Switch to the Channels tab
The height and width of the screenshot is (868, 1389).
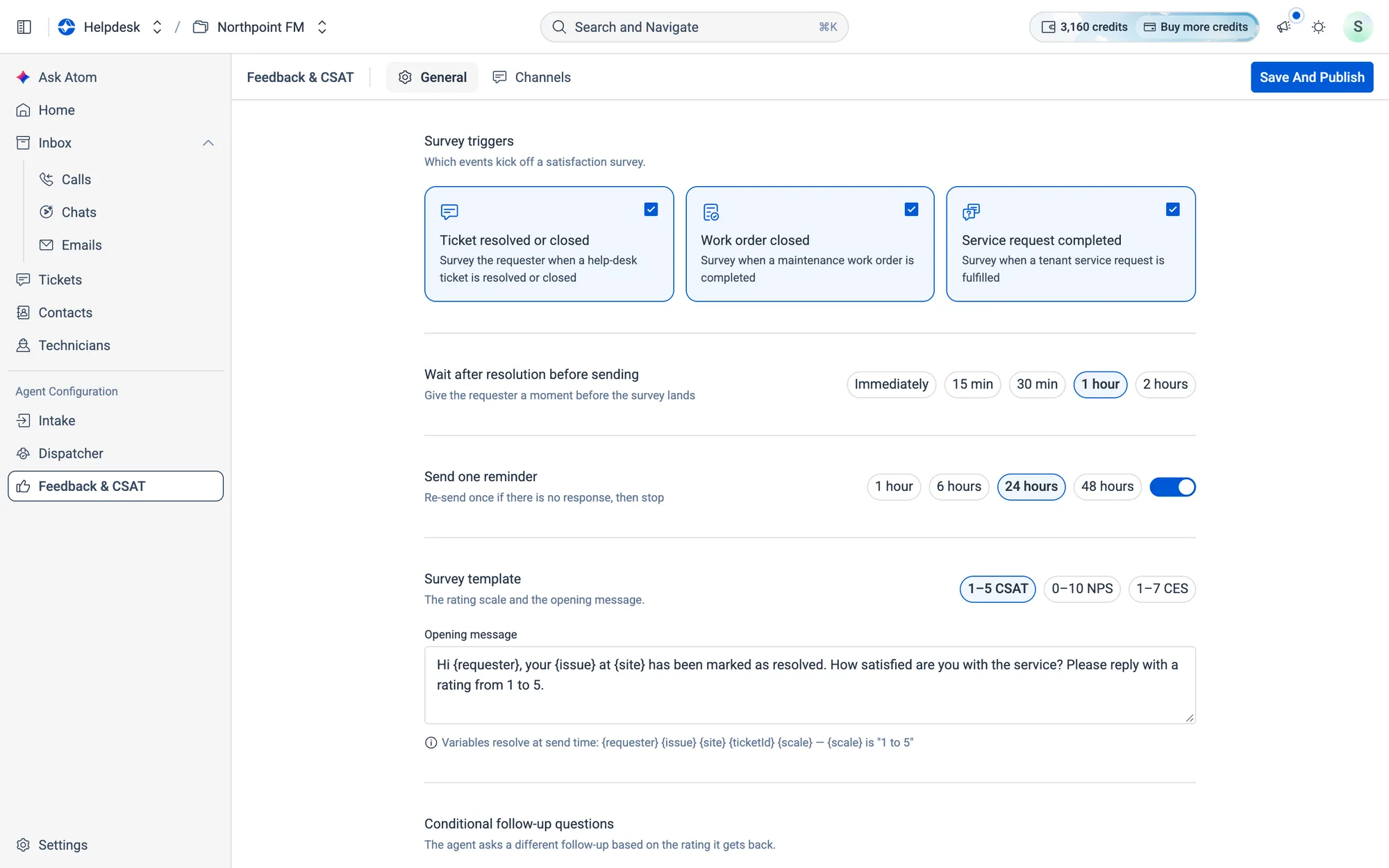click(531, 77)
